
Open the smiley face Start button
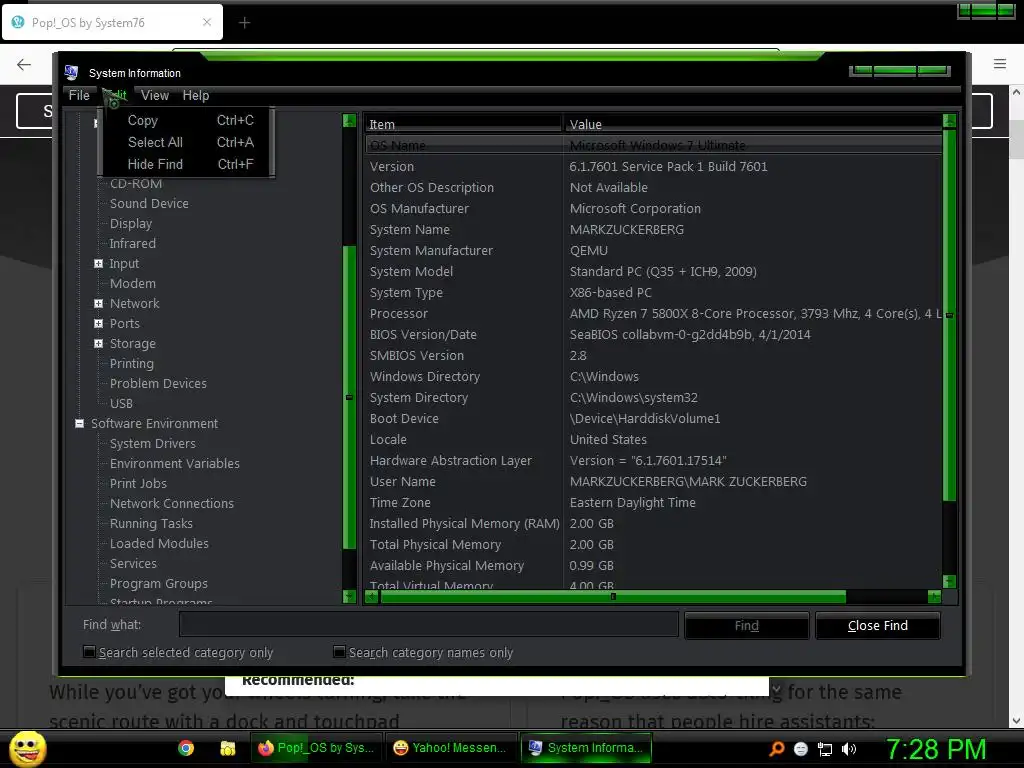[x=27, y=748]
